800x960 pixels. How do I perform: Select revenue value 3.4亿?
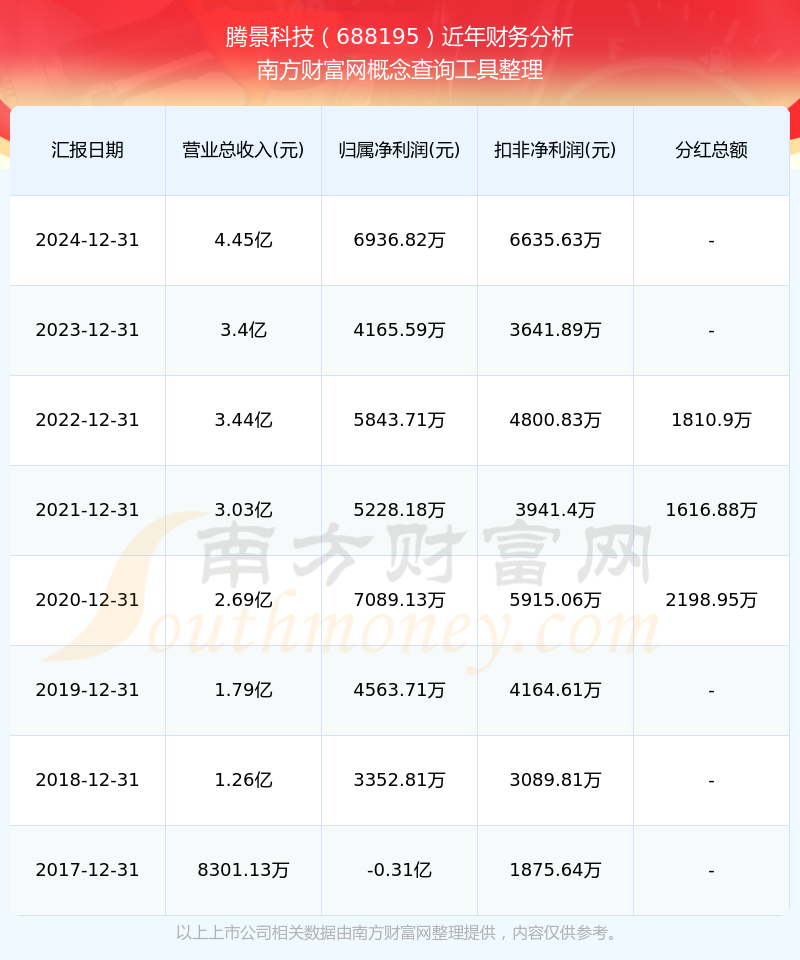coord(243,330)
